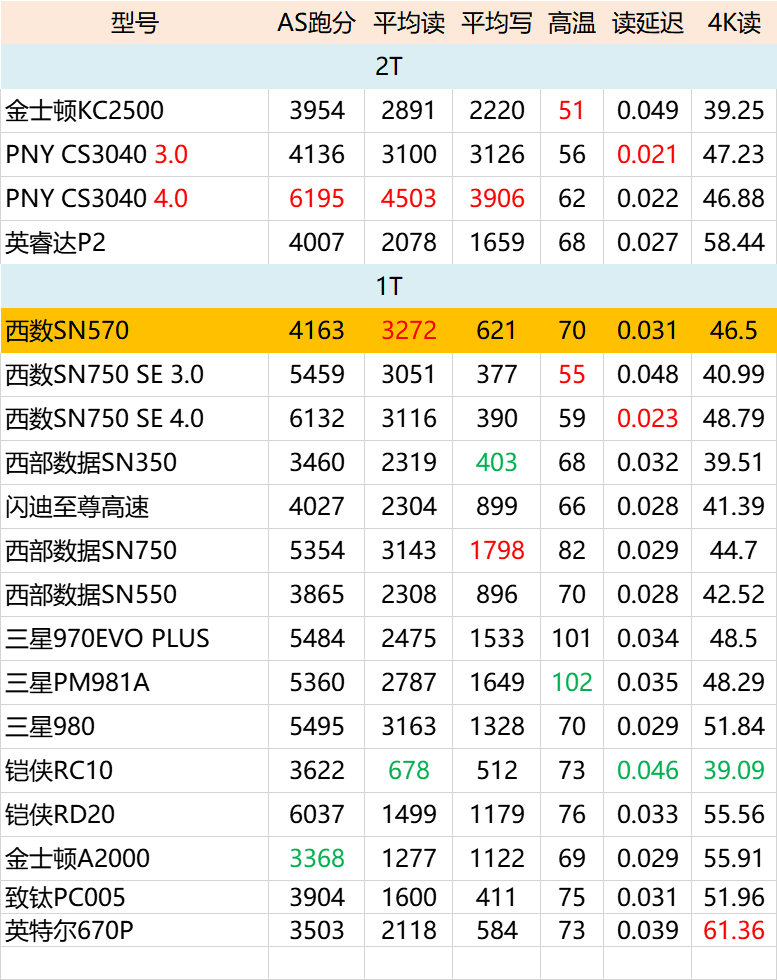Select the SN750 SE 4.0 score 6132
This screenshot has width=777, height=980.
316,418
